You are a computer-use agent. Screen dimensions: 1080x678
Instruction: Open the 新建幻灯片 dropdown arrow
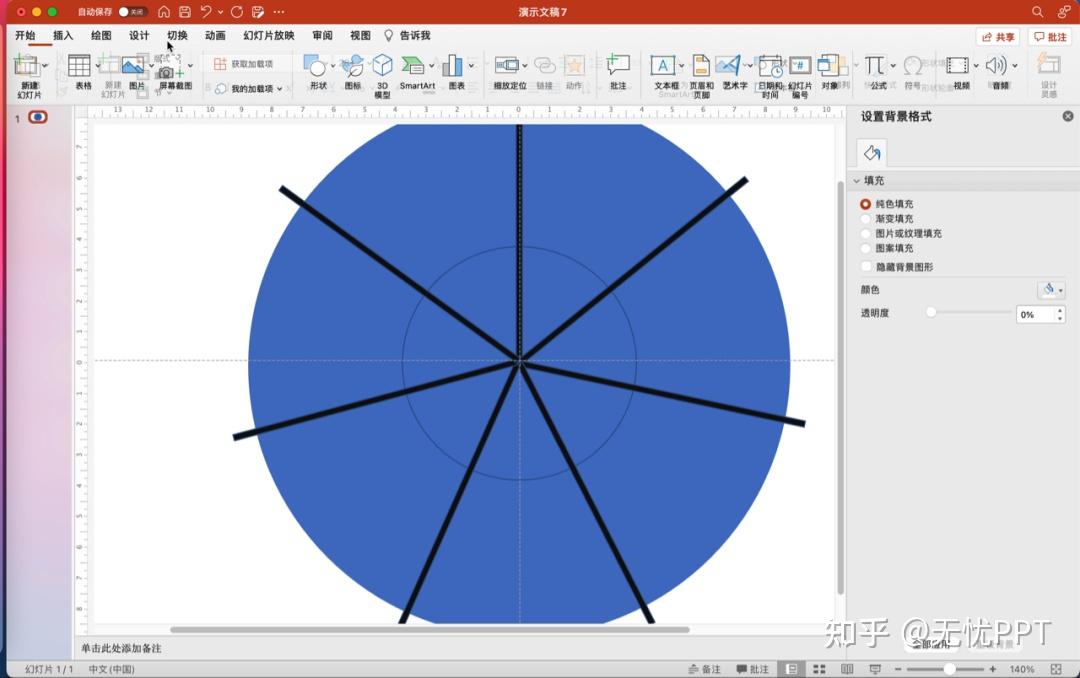pyautogui.click(x=45, y=65)
